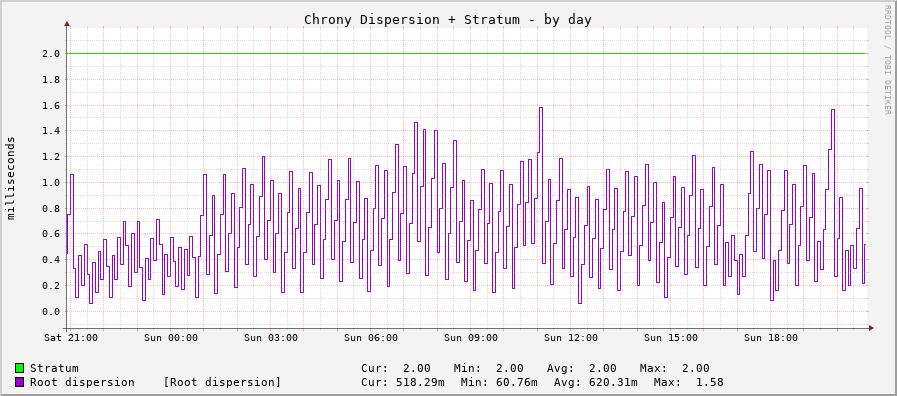Click the purple Root dispersion legend swatch

pyautogui.click(x=20, y=382)
